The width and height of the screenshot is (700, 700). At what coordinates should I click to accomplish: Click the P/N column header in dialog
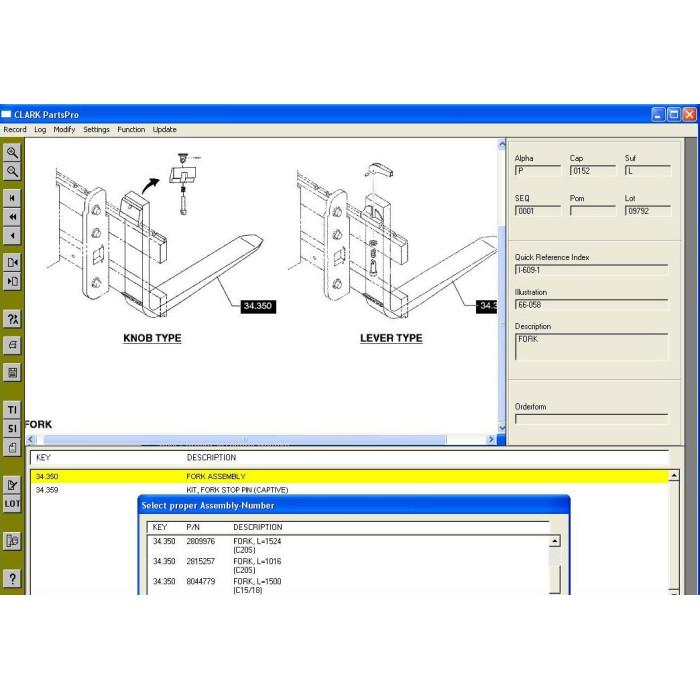[x=193, y=527]
